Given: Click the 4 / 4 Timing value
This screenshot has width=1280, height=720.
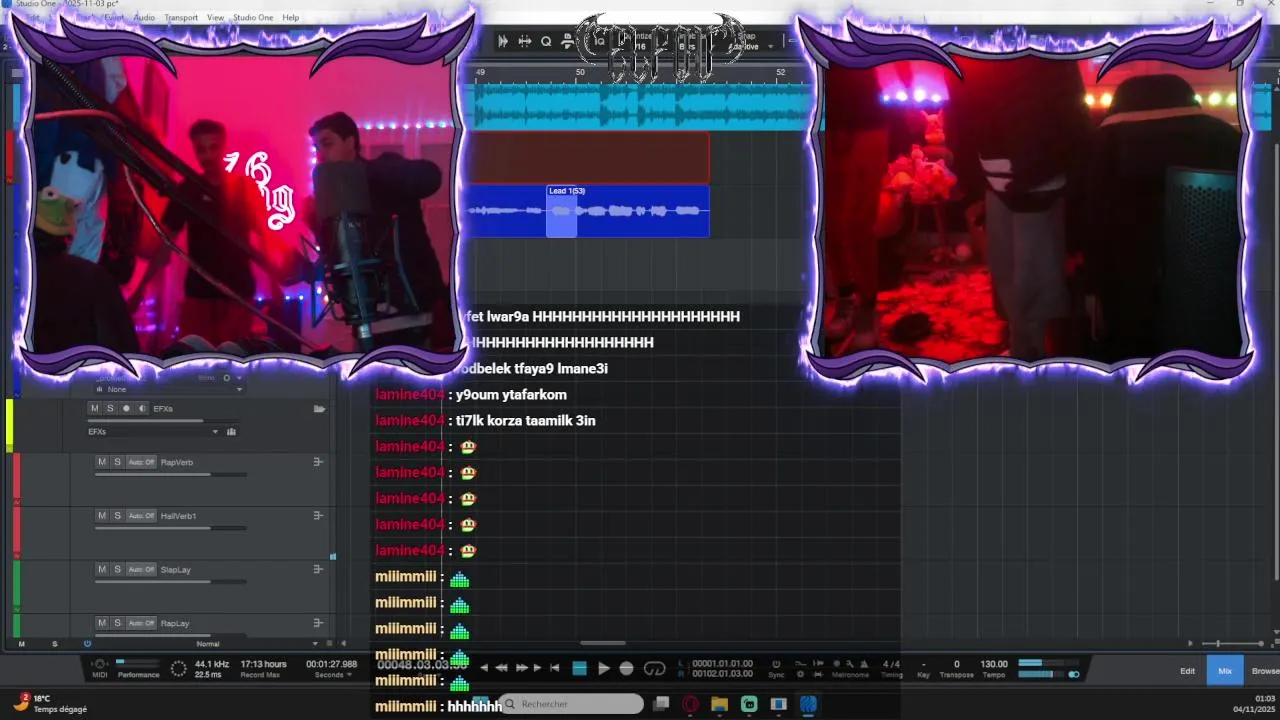Looking at the screenshot, I should click(891, 664).
